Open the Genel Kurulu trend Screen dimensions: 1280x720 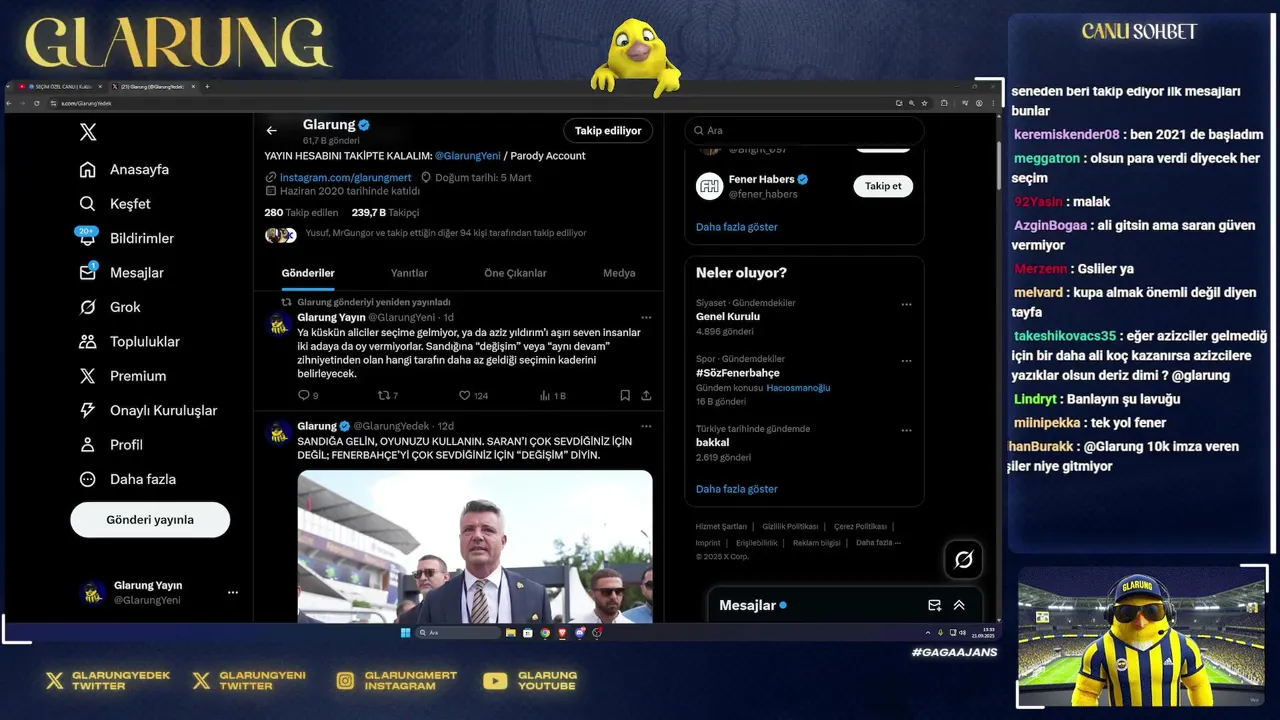click(x=728, y=316)
